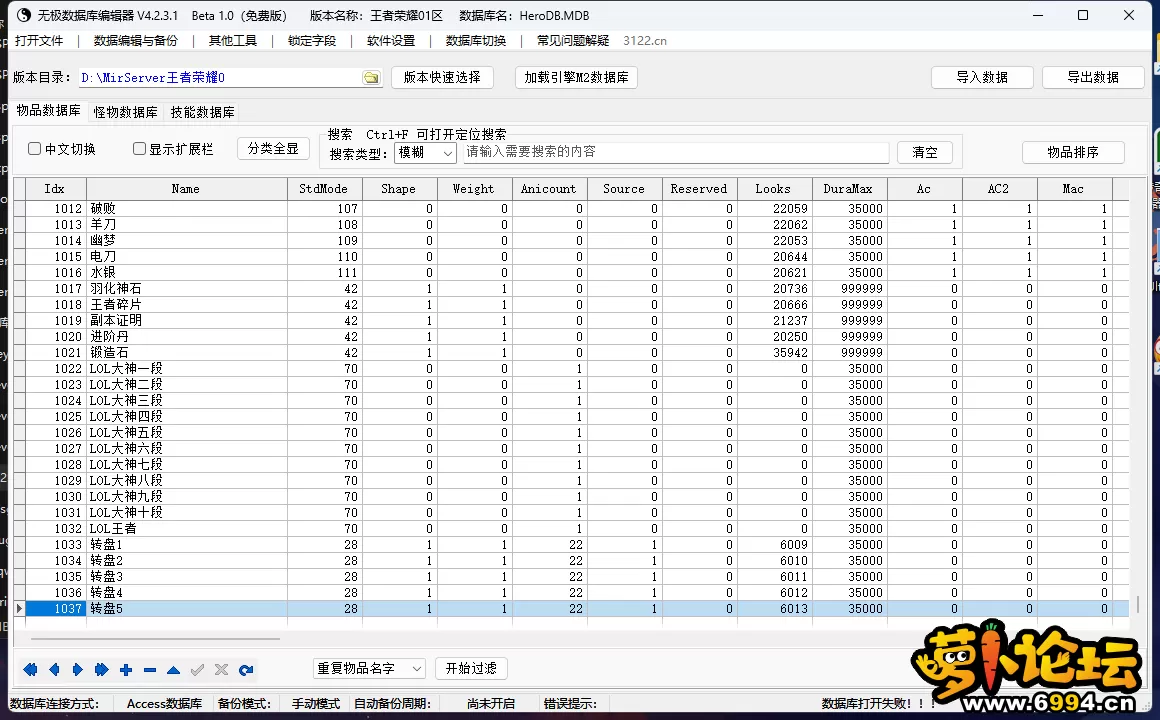Click the DuraMax column header
Viewport: 1160px width, 720px height.
tap(849, 189)
